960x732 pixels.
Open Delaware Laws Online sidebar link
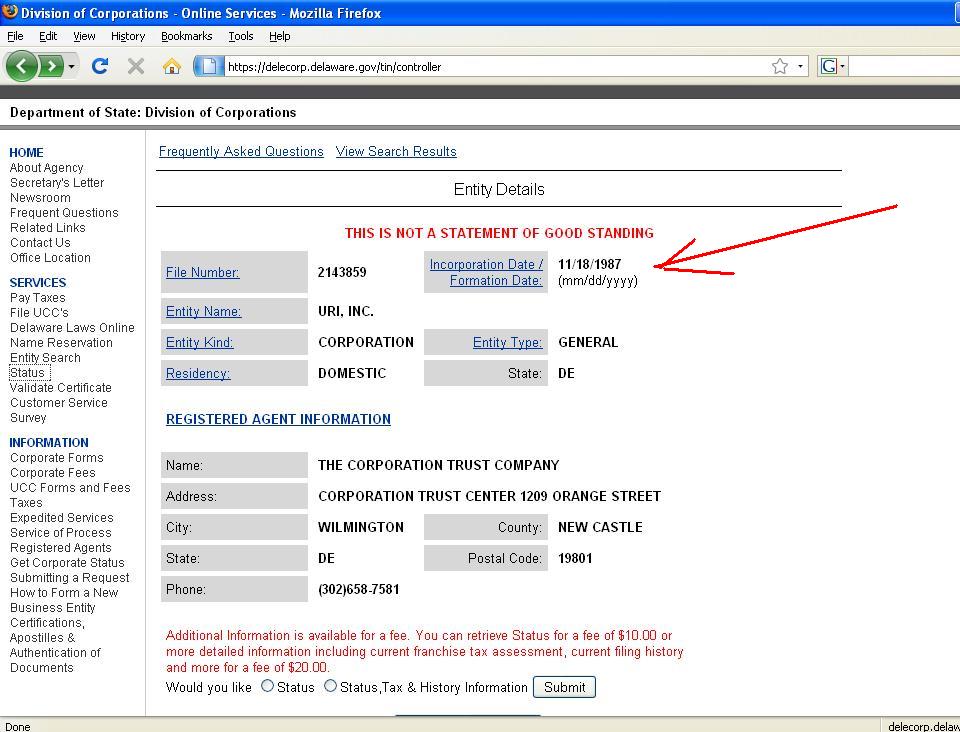pos(72,328)
